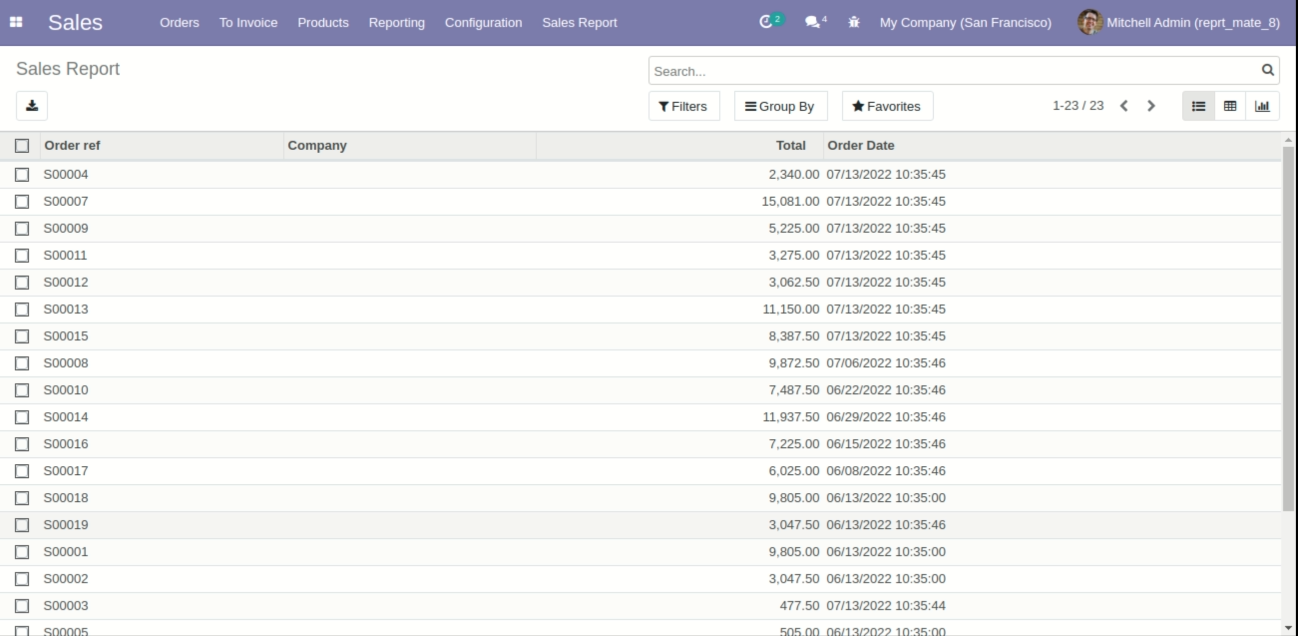Screen dimensions: 1298x636
Task: Click the download export icon
Action: coord(32,105)
